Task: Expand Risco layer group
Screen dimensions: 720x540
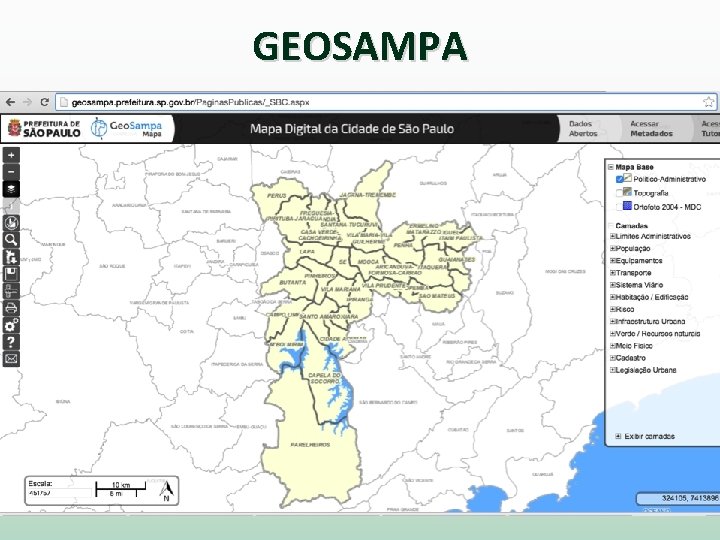Action: (x=613, y=309)
